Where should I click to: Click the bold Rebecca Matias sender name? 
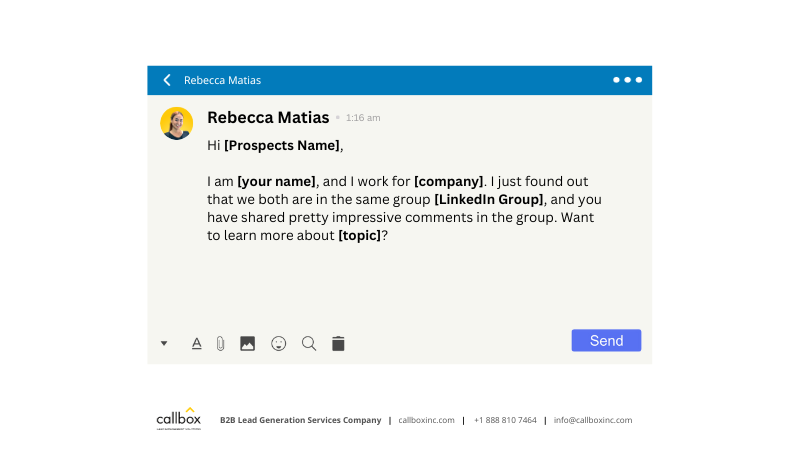click(268, 117)
